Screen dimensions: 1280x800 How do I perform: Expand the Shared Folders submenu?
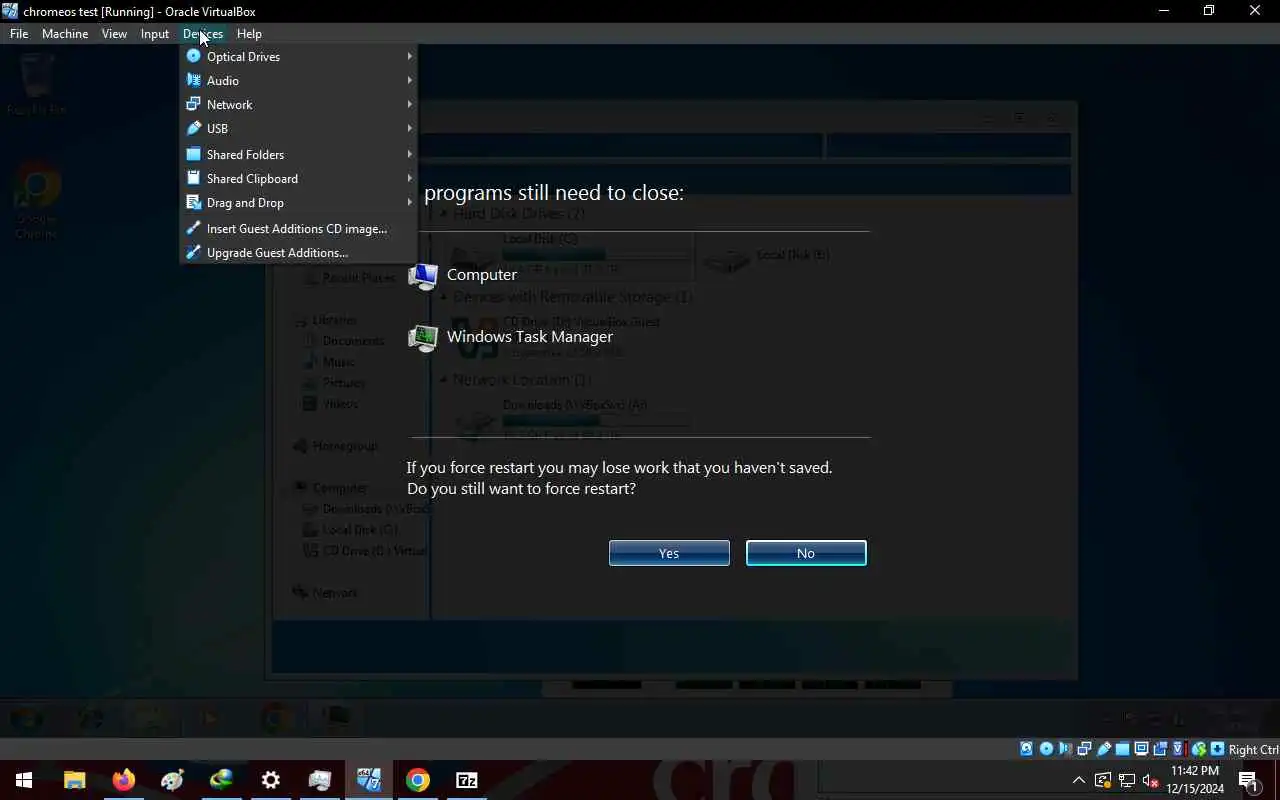coord(298,154)
